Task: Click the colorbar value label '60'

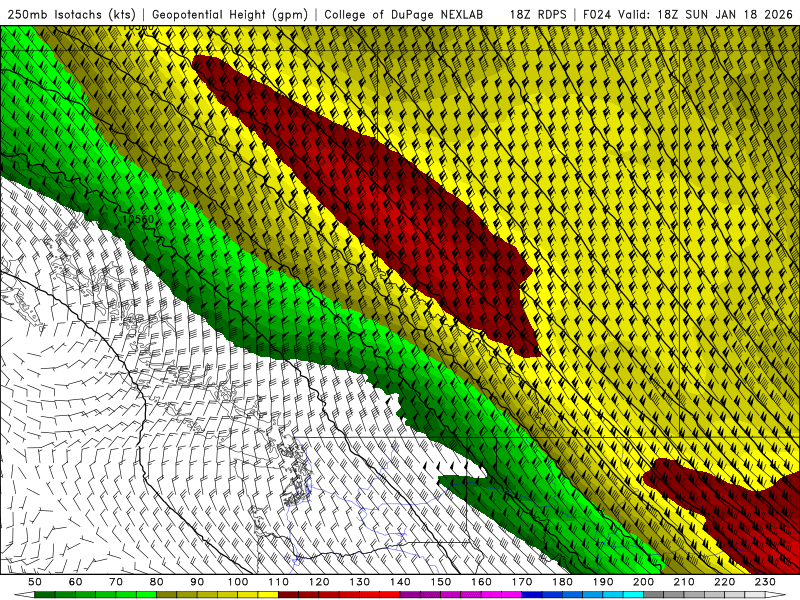Action: (x=76, y=582)
